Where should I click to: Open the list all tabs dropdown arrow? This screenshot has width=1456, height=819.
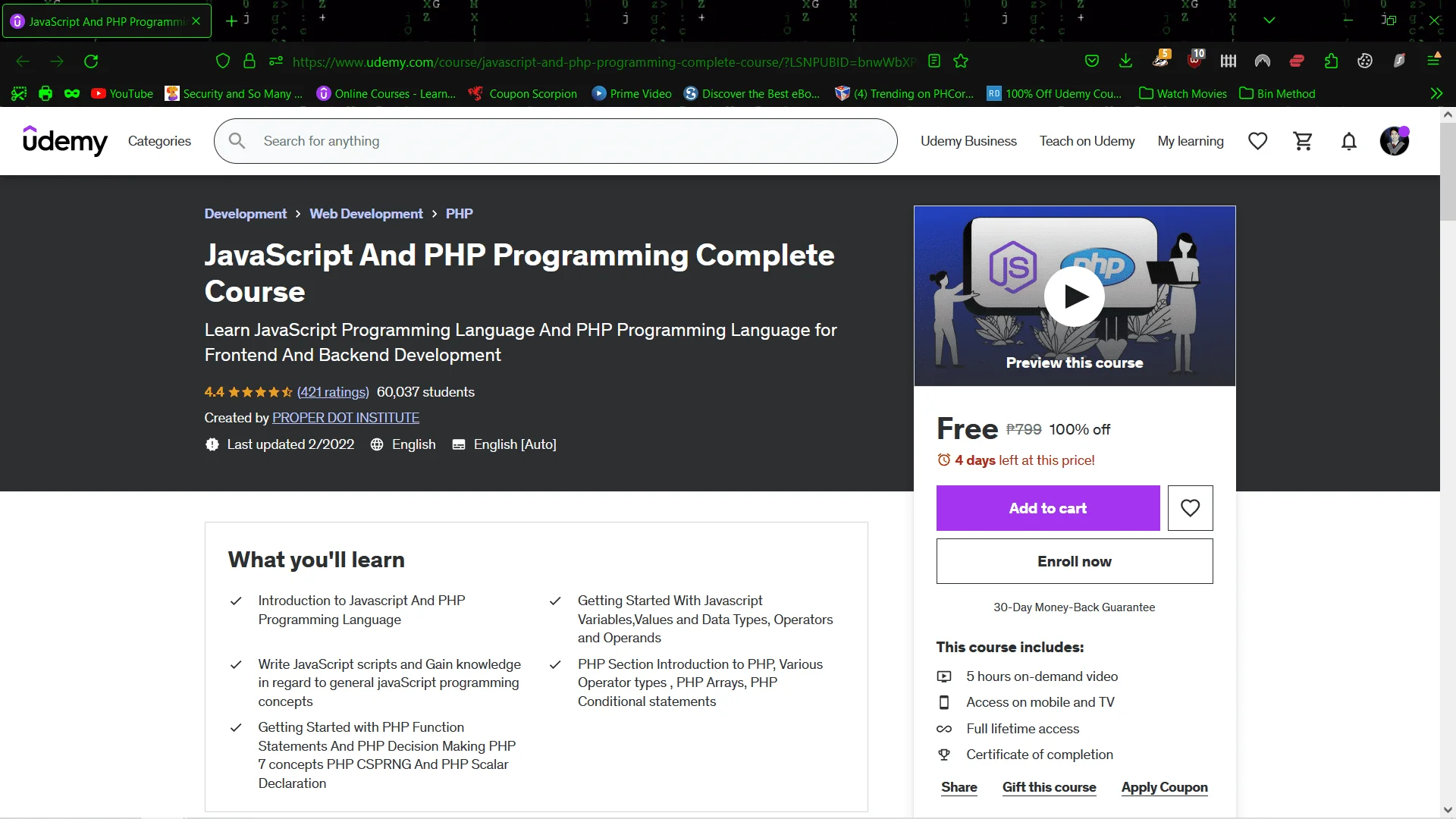click(x=1269, y=20)
